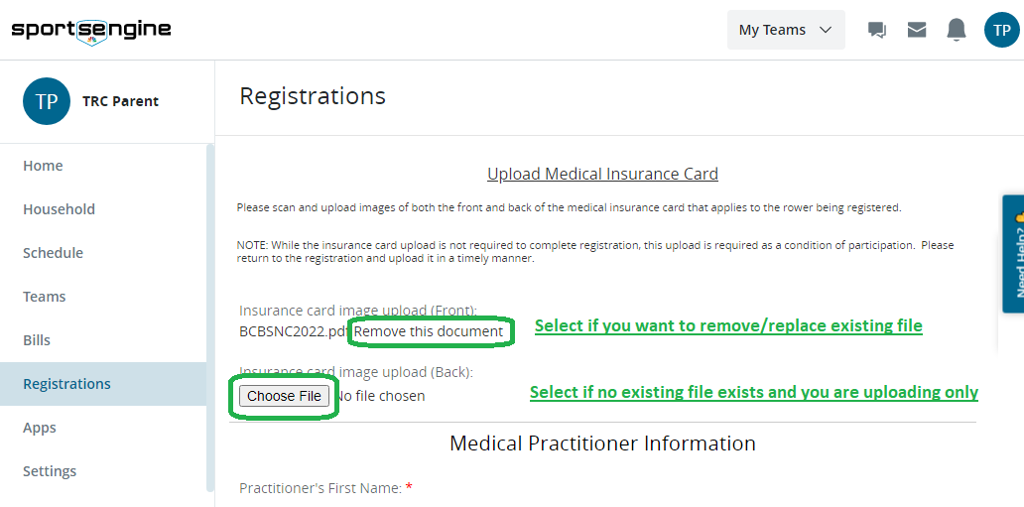
Task: Open the mail envelope icon
Action: 917,30
